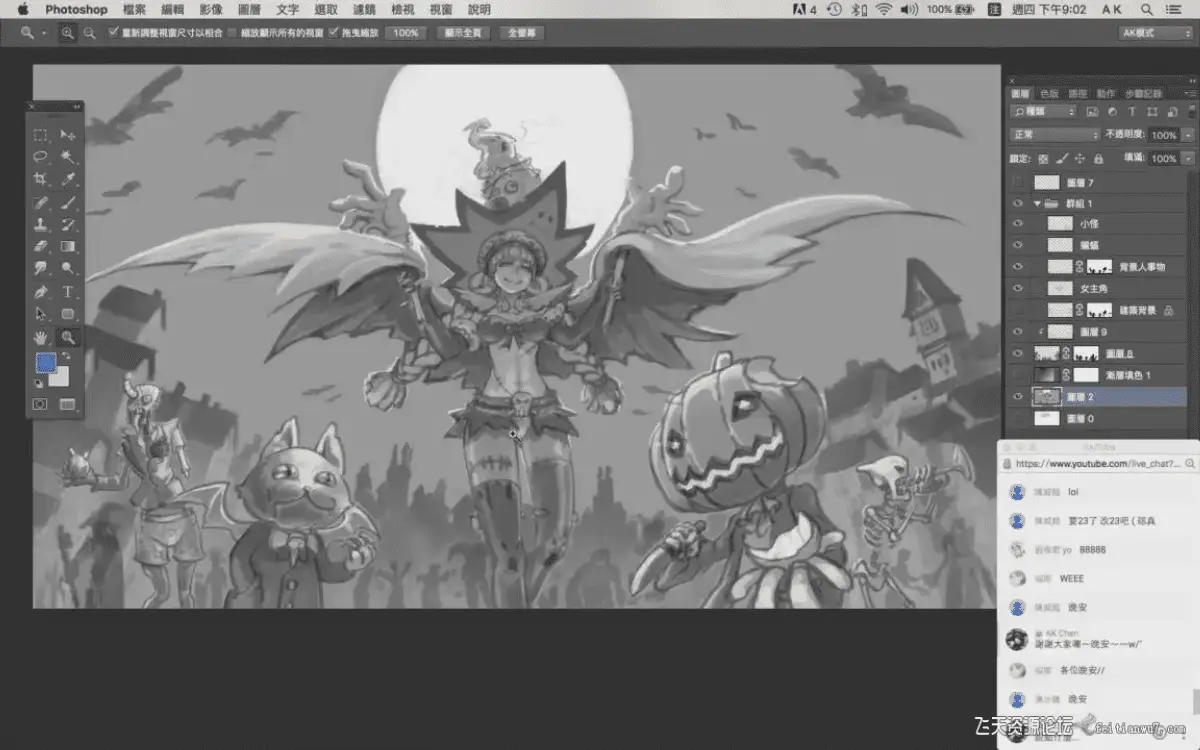Click the 100% zoom button
1200x750 pixels.
405,33
